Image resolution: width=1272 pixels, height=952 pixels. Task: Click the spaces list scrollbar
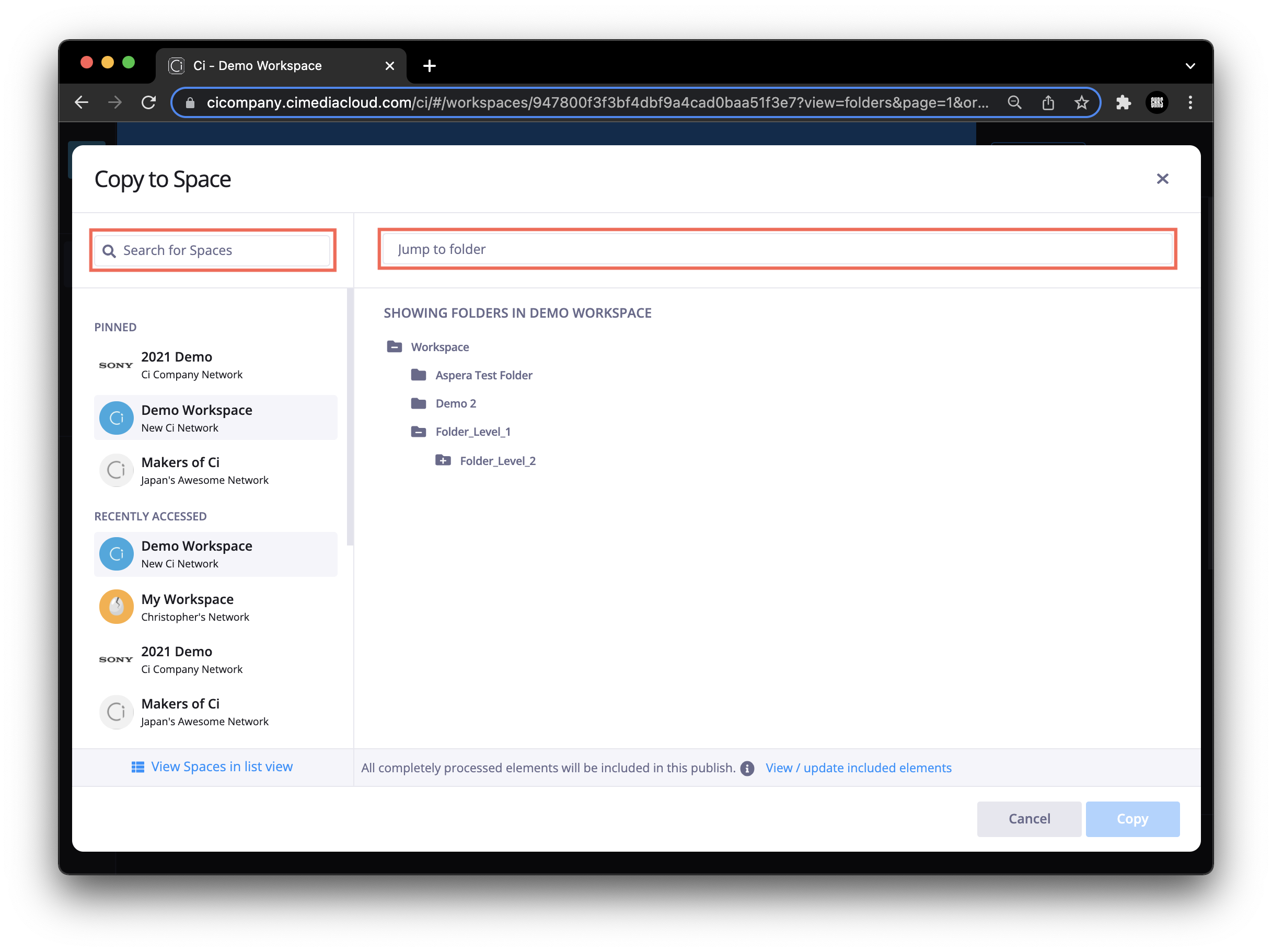350,417
